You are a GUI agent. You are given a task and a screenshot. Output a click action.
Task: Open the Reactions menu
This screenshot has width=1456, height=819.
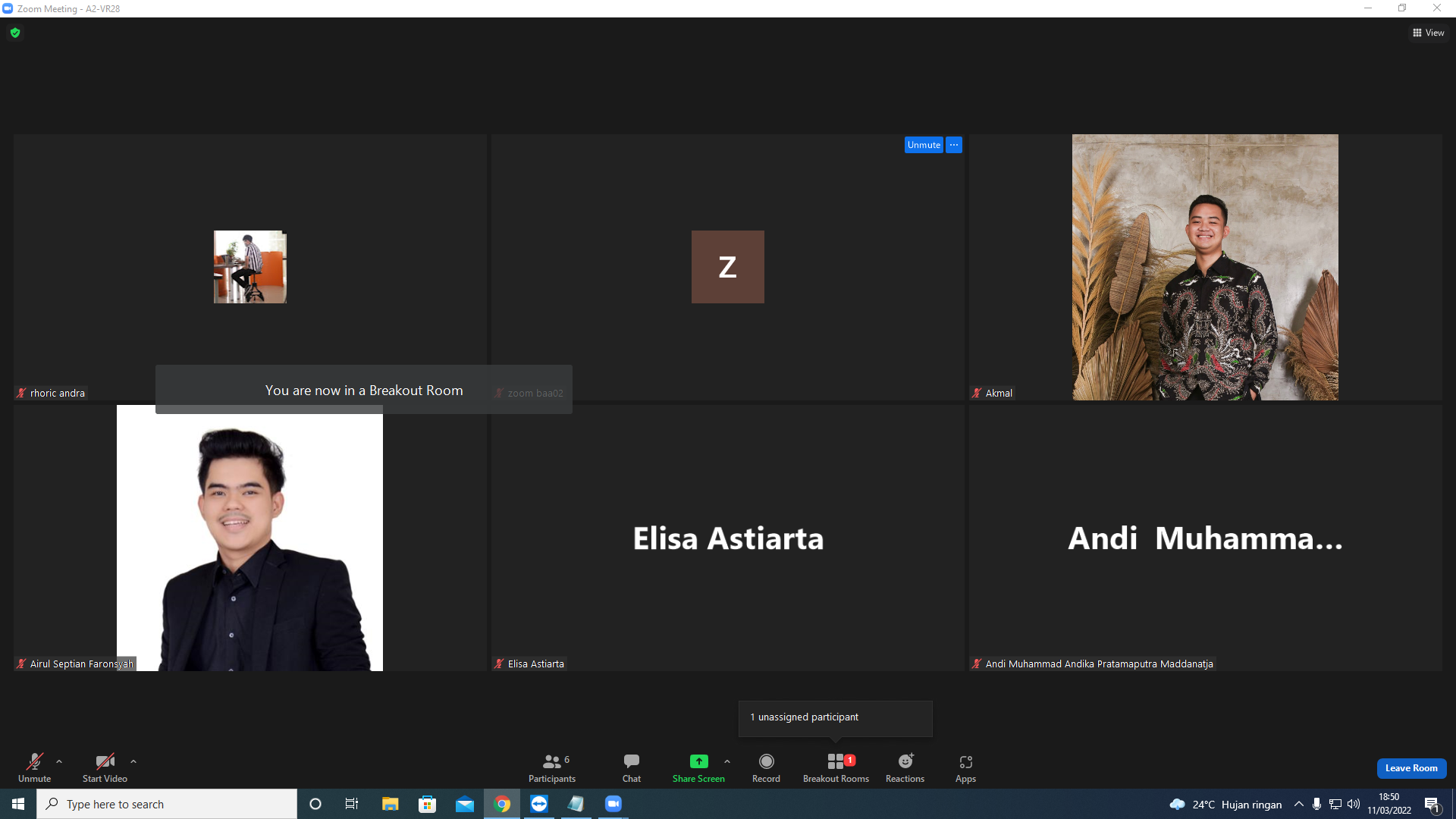tap(905, 767)
